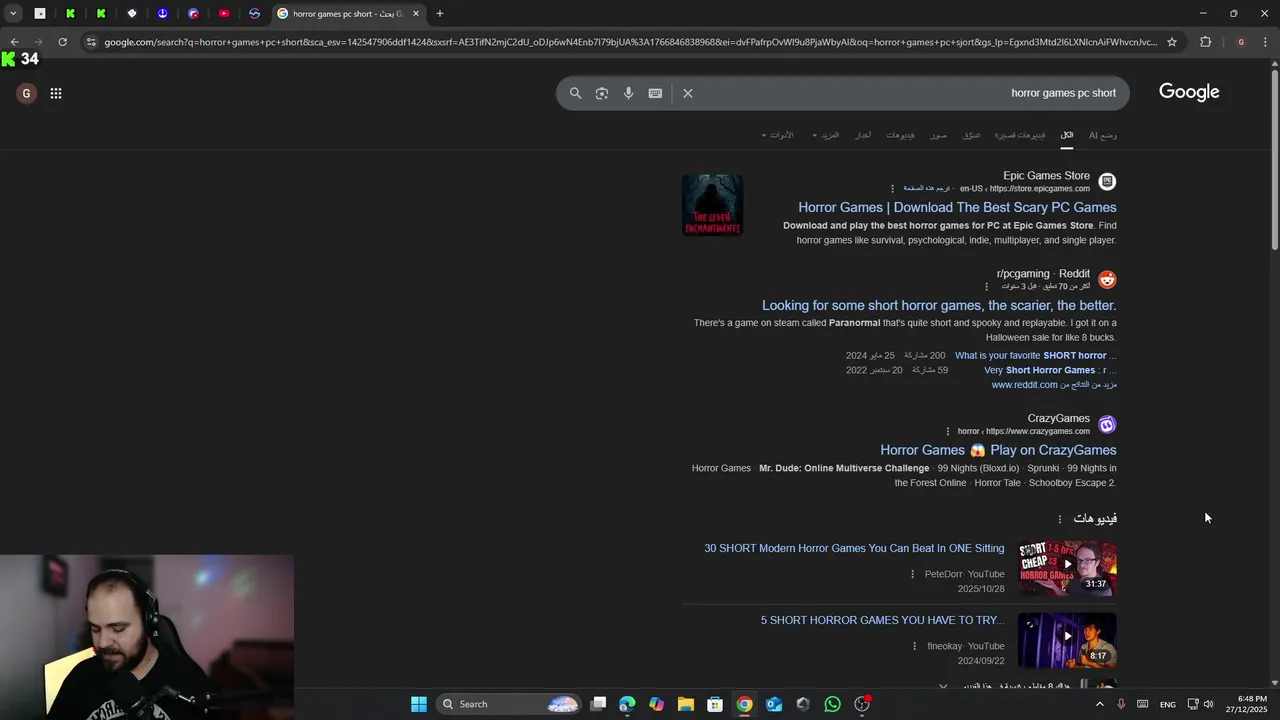This screenshot has height=720, width=1280.
Task: Open the r/pcgaming result options menu
Action: 986,286
